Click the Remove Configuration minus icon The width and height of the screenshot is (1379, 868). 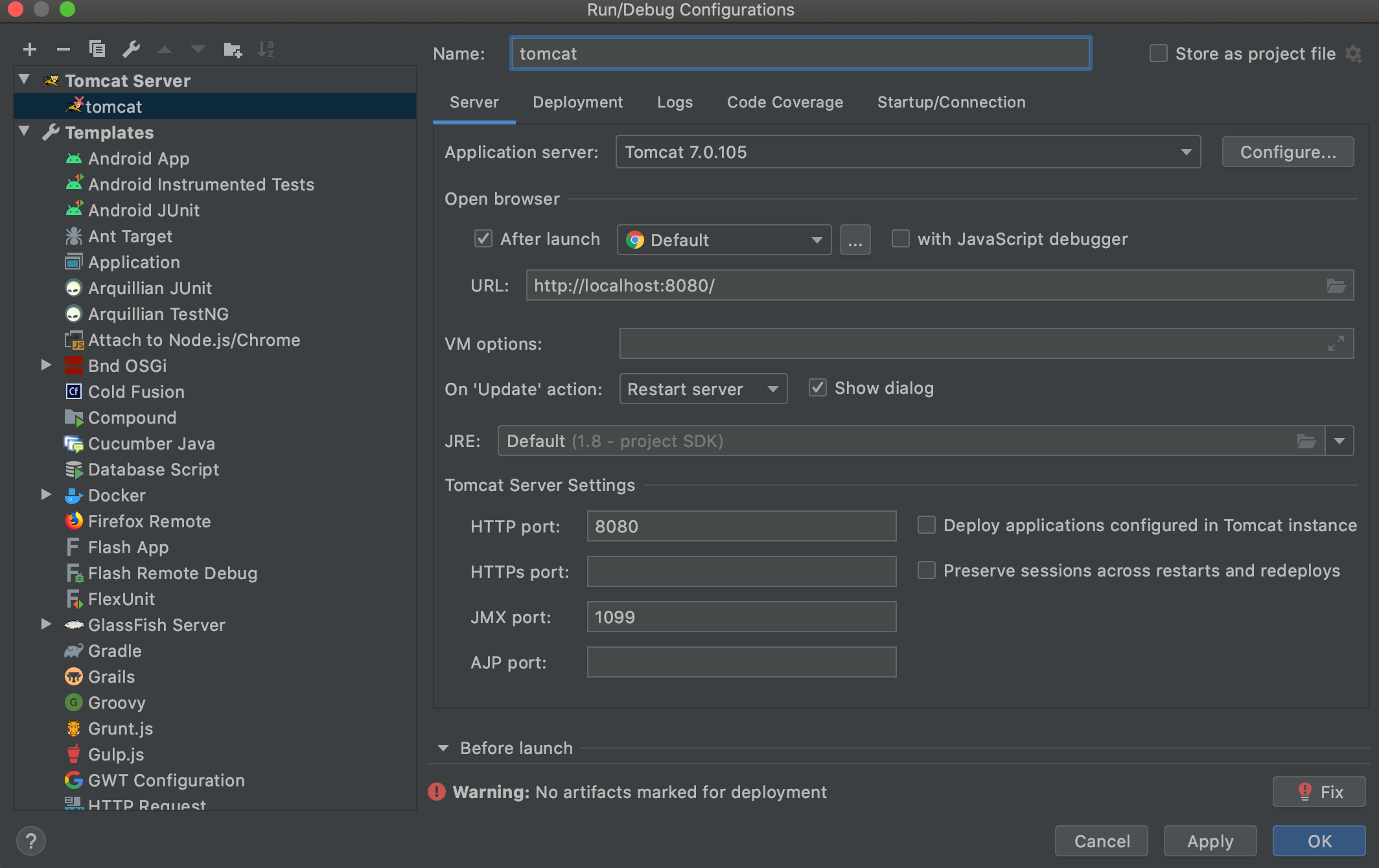(x=64, y=49)
